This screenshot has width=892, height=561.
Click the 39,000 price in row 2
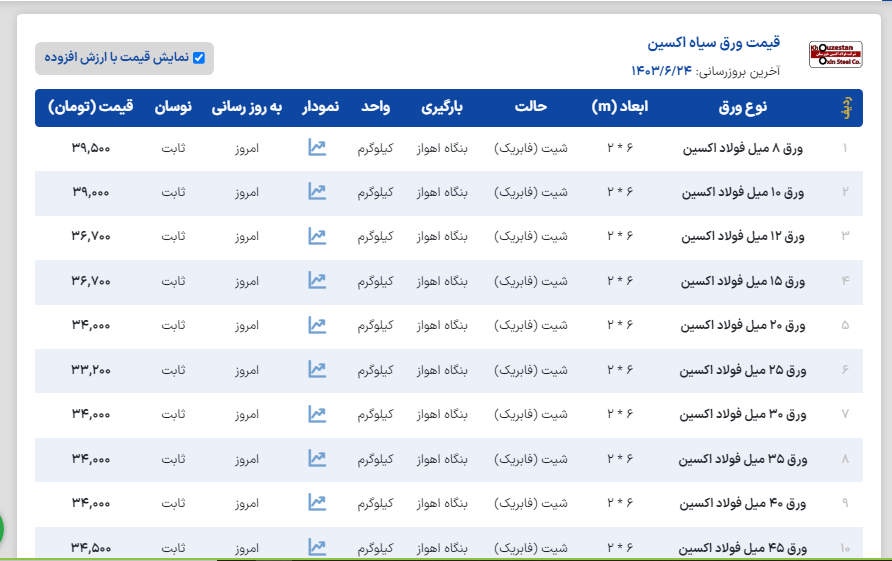(x=91, y=192)
